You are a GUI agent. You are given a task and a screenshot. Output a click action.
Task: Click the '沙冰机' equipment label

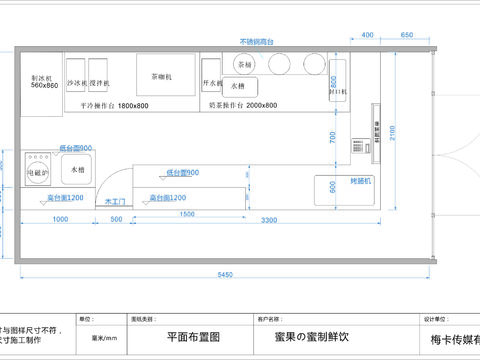[77, 83]
